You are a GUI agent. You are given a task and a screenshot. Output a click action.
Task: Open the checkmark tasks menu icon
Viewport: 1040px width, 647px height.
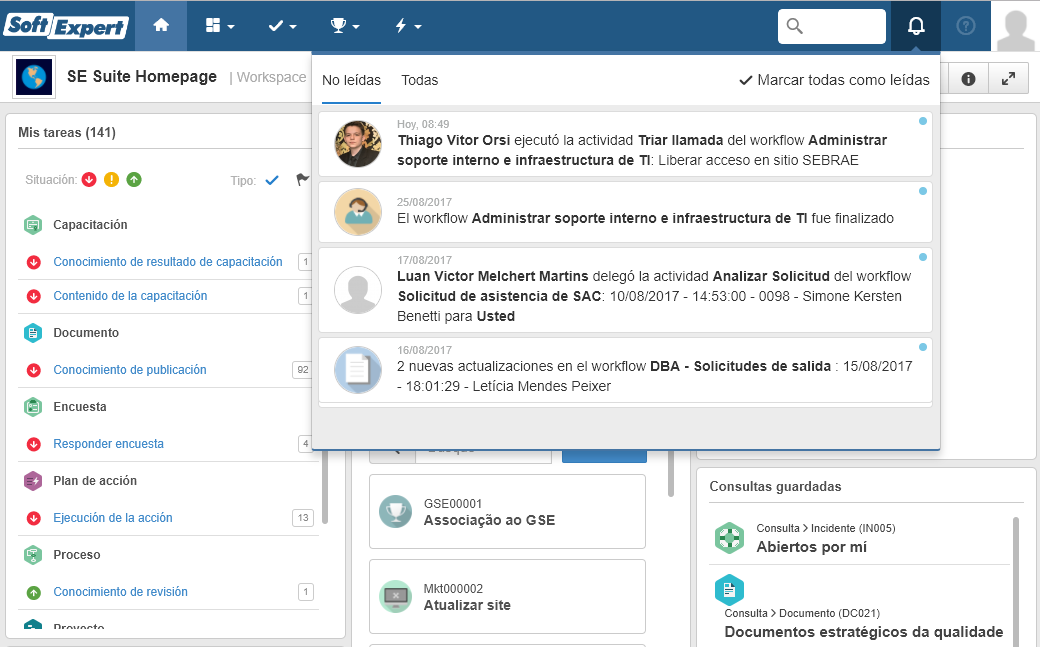(x=275, y=26)
